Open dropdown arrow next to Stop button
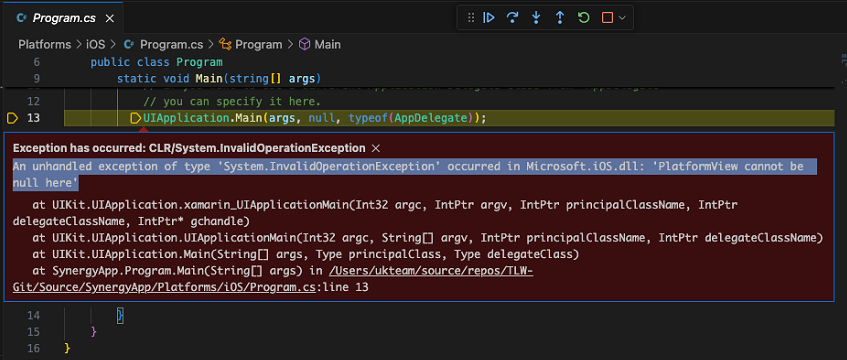This screenshot has height=360, width=847. [622, 18]
